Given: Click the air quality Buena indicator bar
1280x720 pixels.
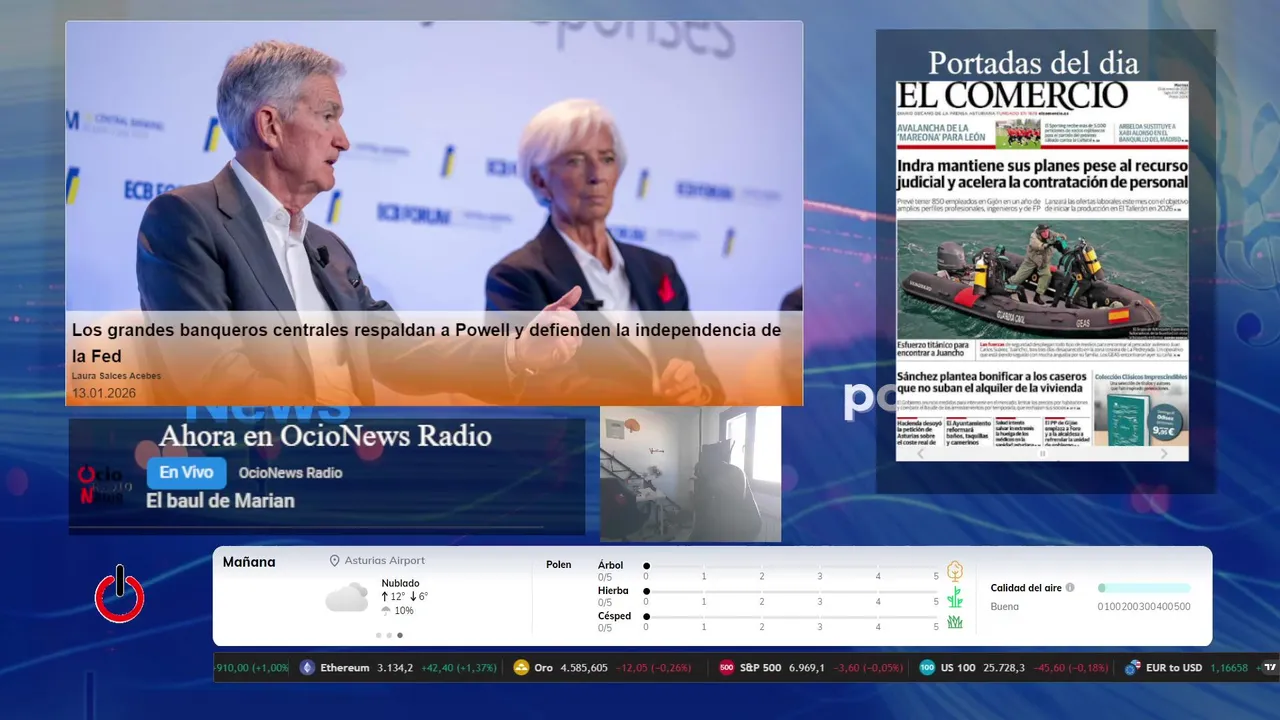Looking at the screenshot, I should [x=1144, y=588].
